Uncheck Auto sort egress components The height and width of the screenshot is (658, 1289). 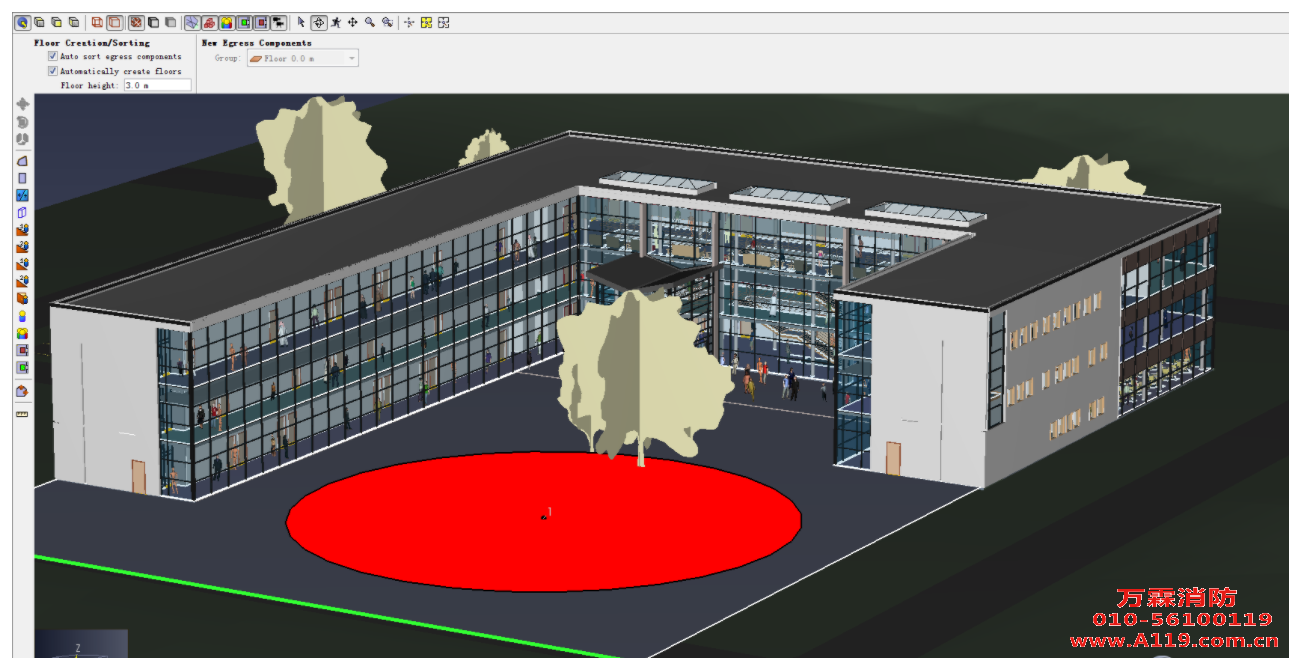(x=53, y=57)
